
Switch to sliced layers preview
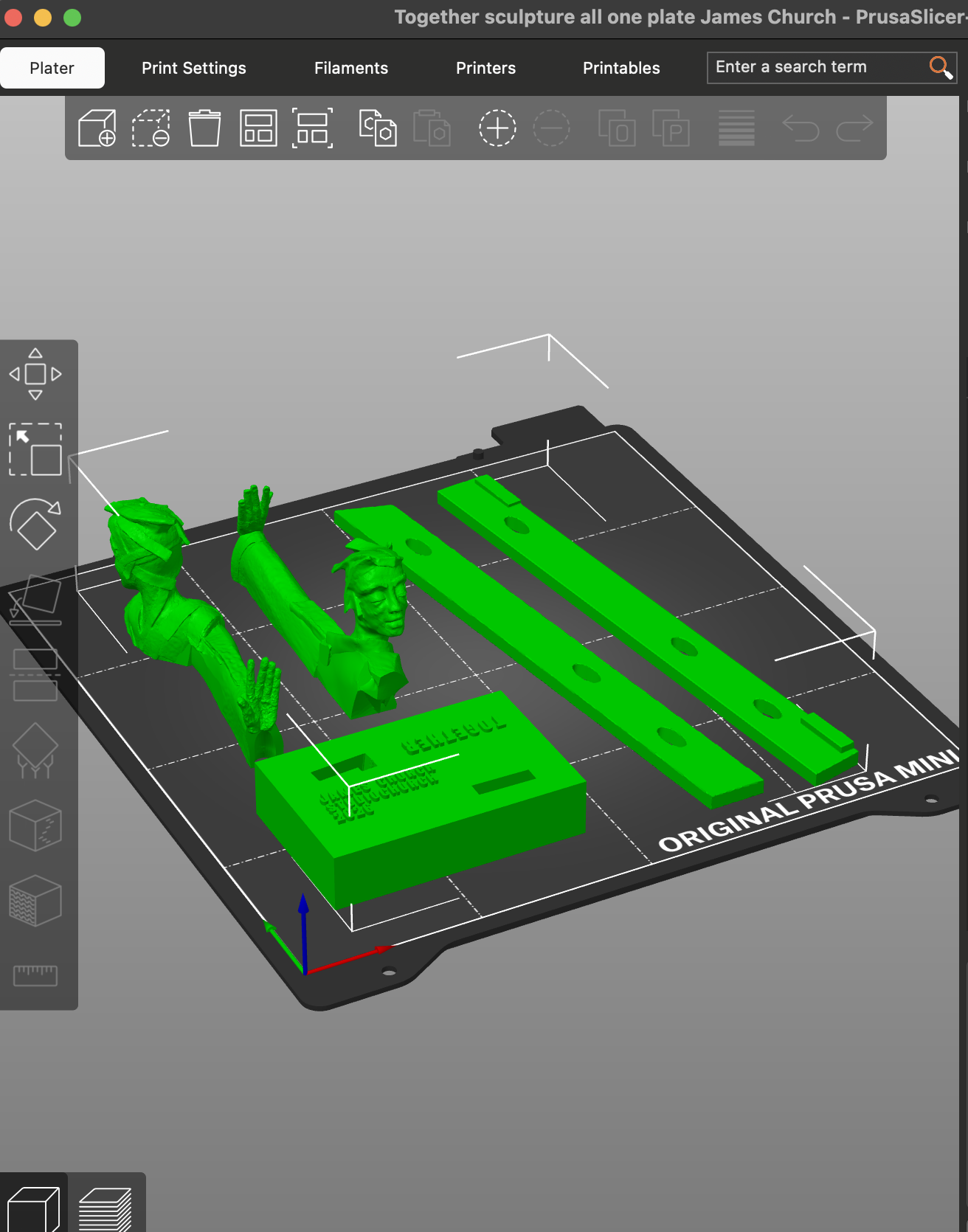(x=106, y=1208)
